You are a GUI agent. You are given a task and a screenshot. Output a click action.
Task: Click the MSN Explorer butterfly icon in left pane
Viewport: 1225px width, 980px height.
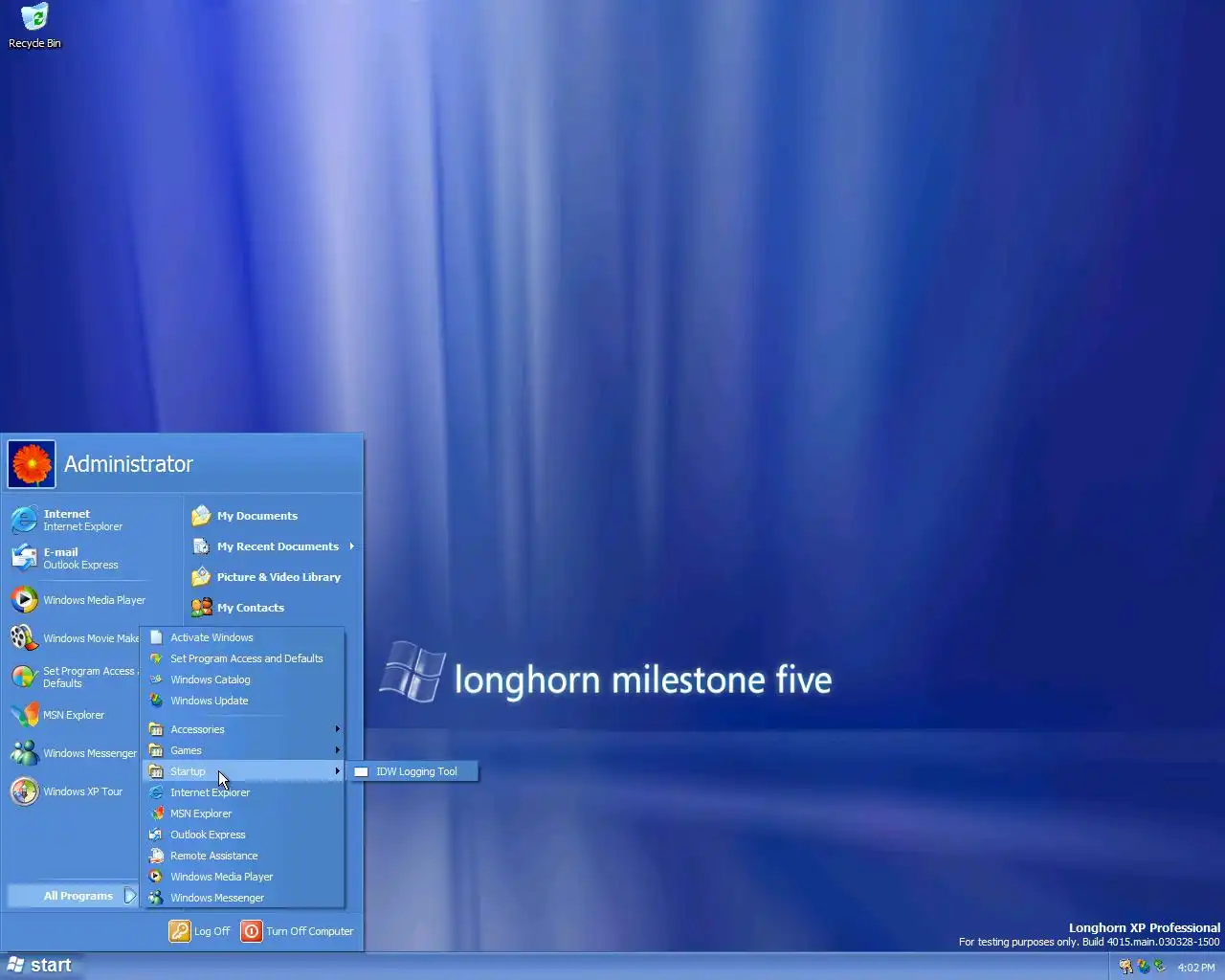(x=24, y=715)
